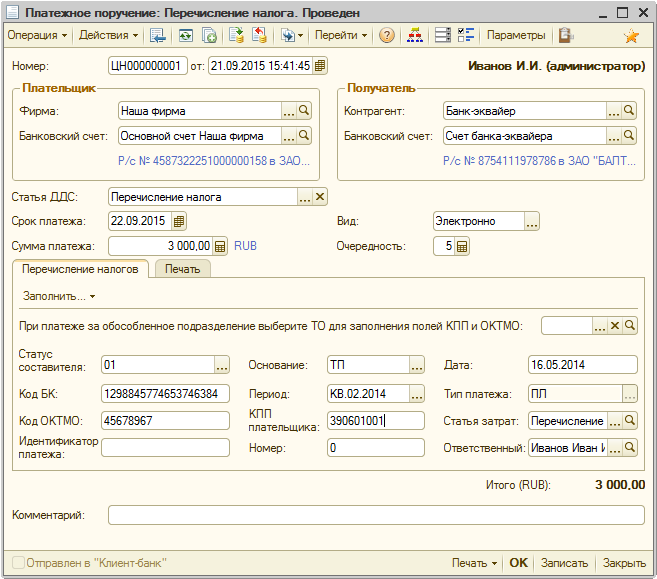Open calendar for Срок платежа
The width and height of the screenshot is (657, 579).
click(x=179, y=221)
